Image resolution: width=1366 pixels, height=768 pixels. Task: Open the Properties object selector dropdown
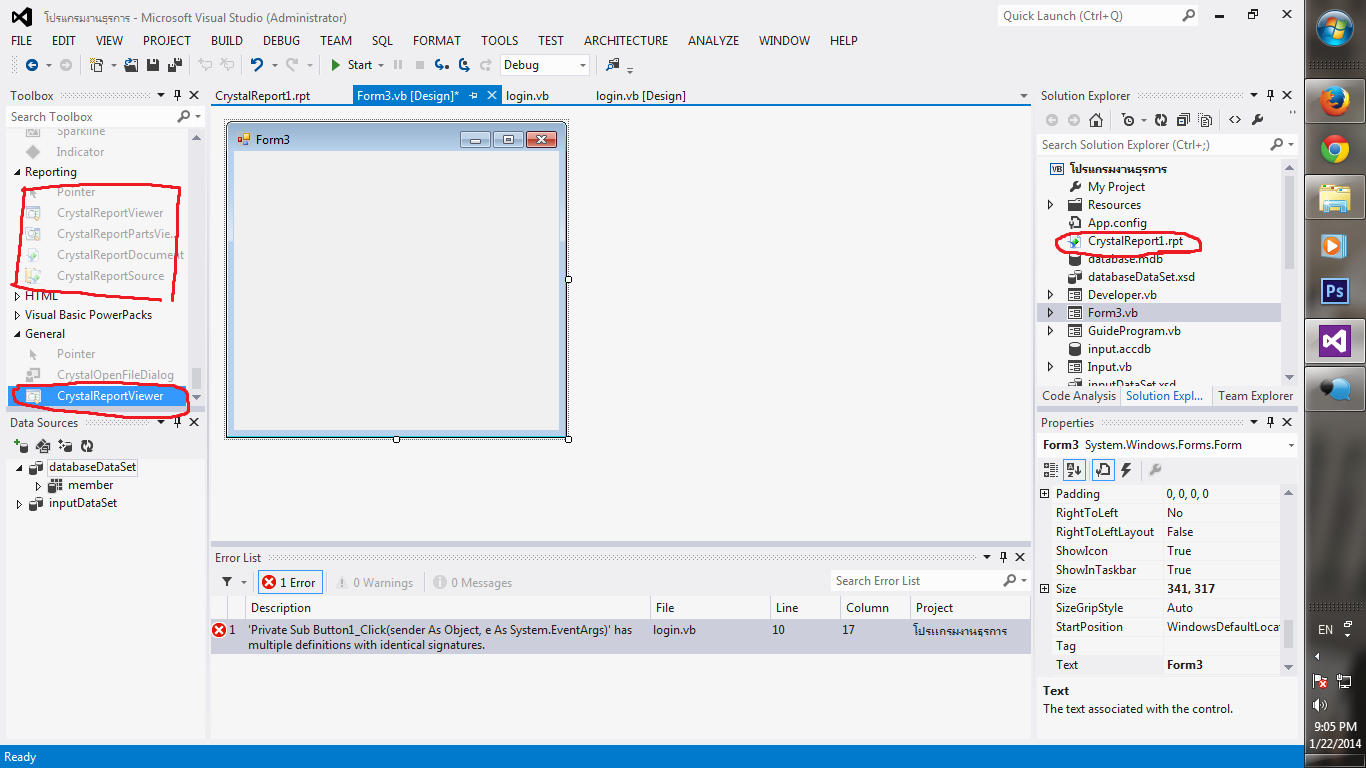point(1291,445)
